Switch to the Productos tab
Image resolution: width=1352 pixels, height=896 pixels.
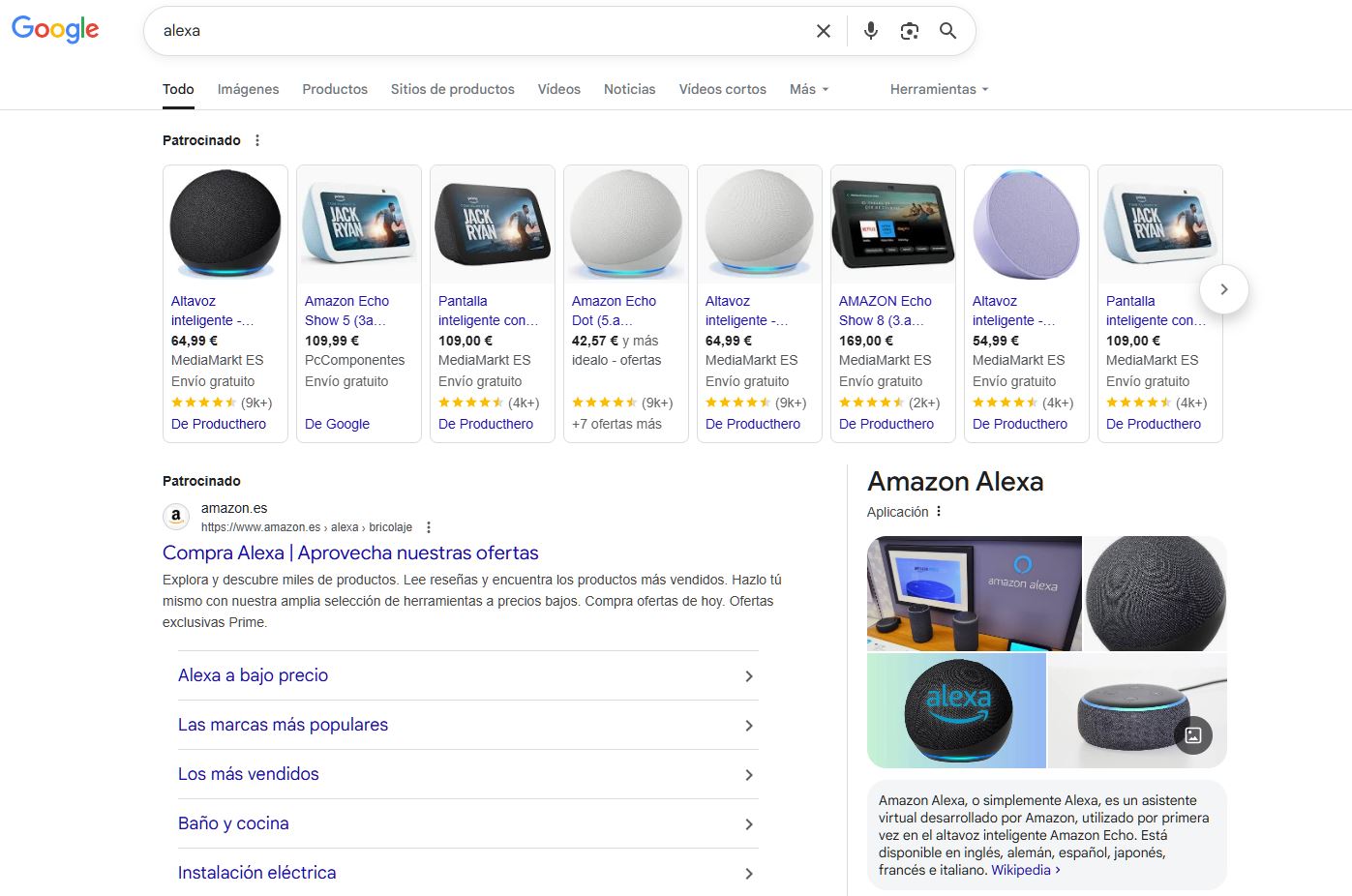pyautogui.click(x=335, y=89)
